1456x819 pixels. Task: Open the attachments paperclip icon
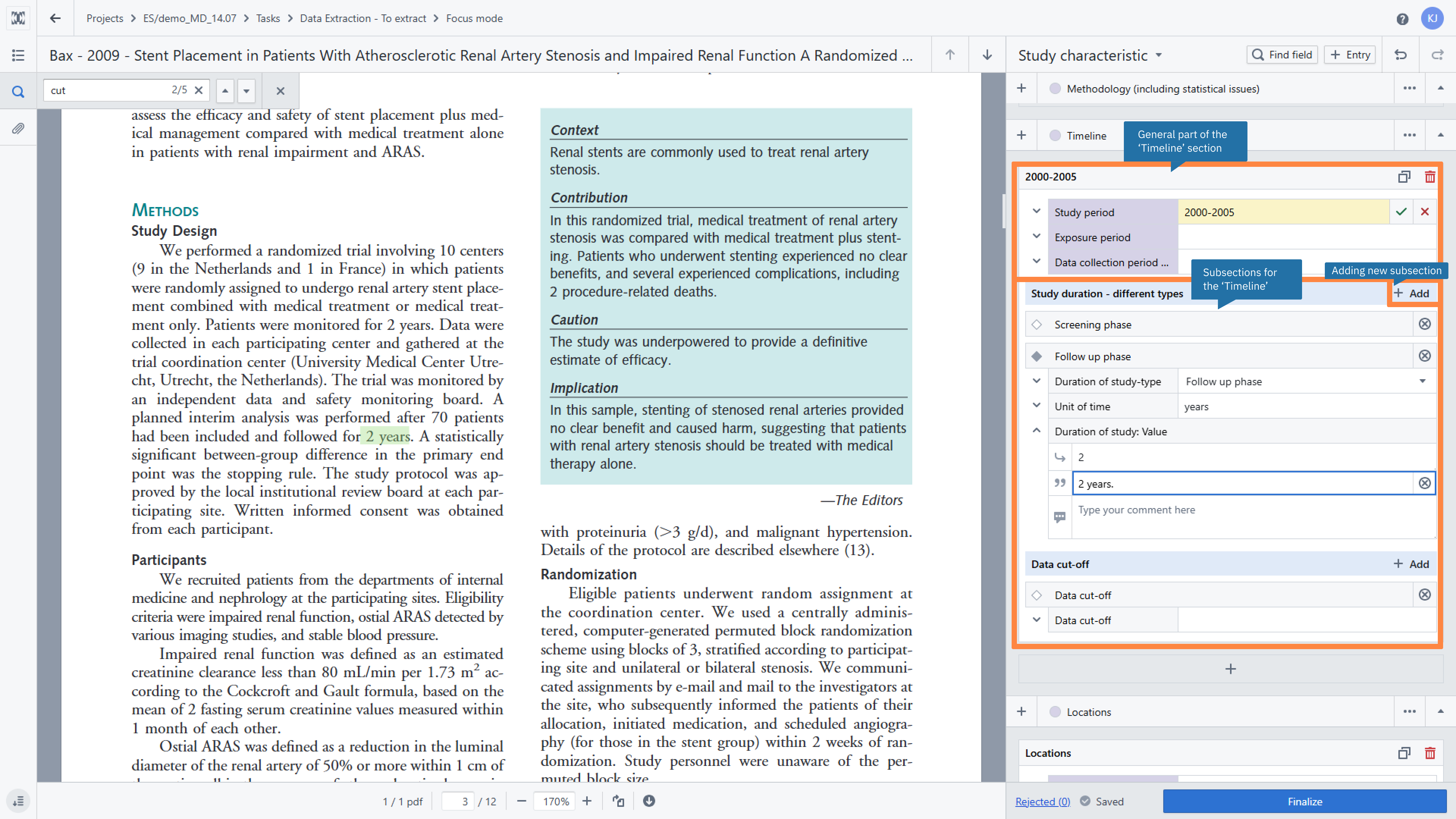click(18, 128)
